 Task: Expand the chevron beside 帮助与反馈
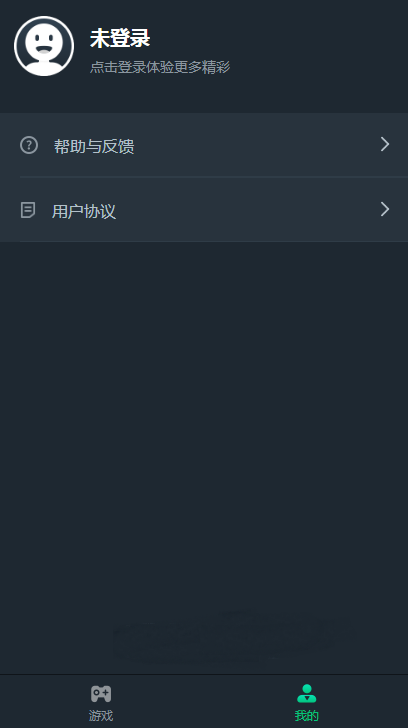click(385, 144)
